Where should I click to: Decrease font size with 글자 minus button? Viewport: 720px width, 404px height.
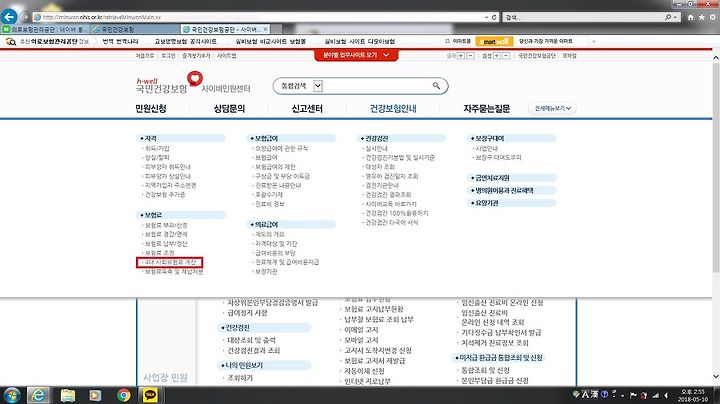click(470, 56)
